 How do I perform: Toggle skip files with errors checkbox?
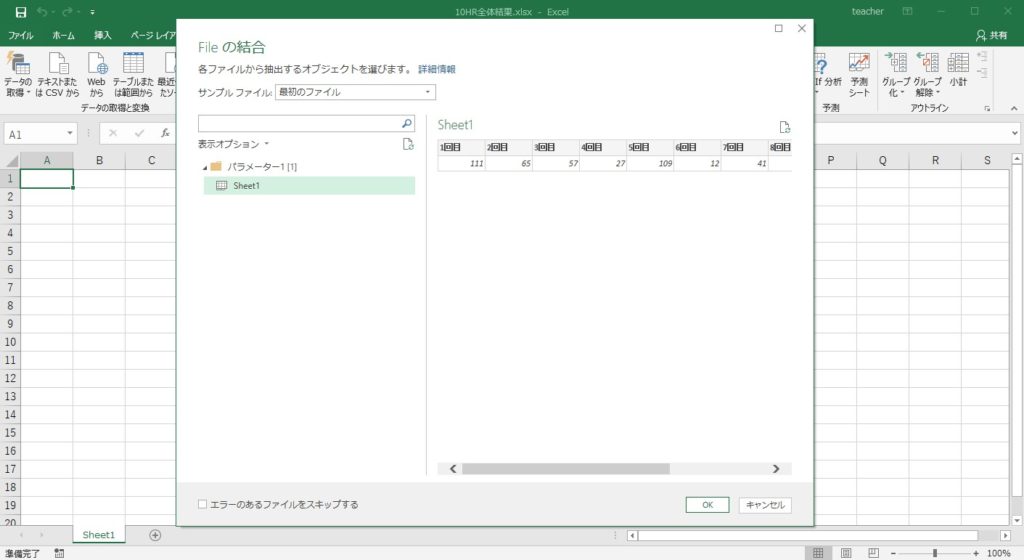[202, 504]
